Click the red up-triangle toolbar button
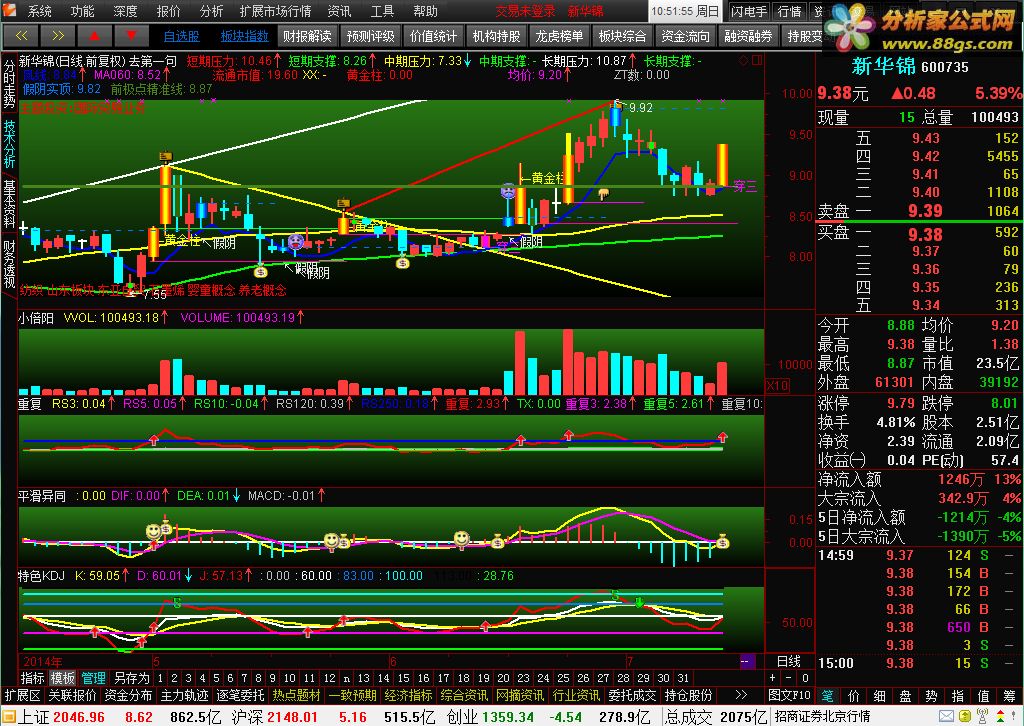 (x=95, y=36)
